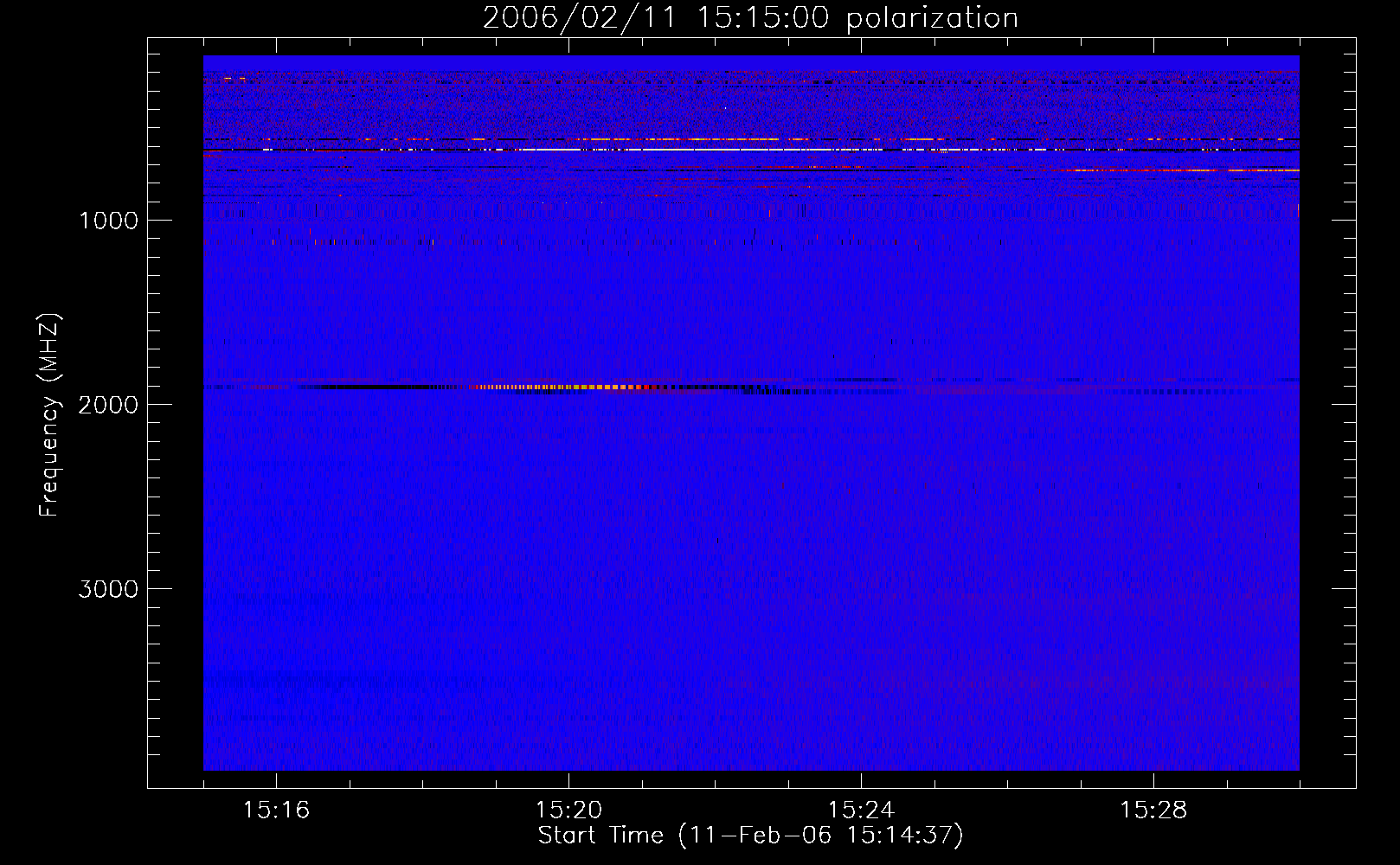The width and height of the screenshot is (1400, 865).
Task: Click the 2000 frequency axis label
Action: 108,405
